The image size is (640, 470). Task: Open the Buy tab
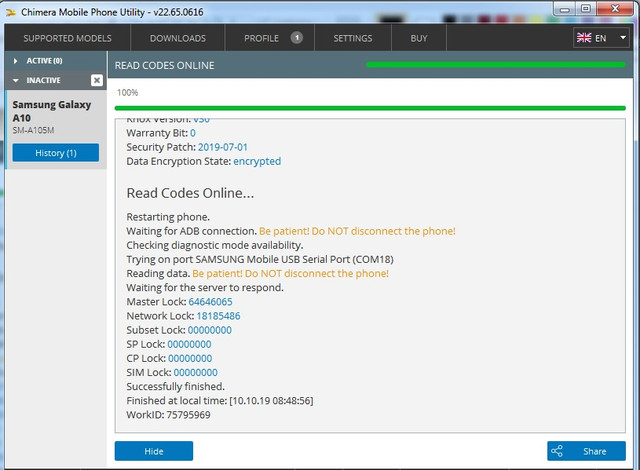(x=419, y=38)
